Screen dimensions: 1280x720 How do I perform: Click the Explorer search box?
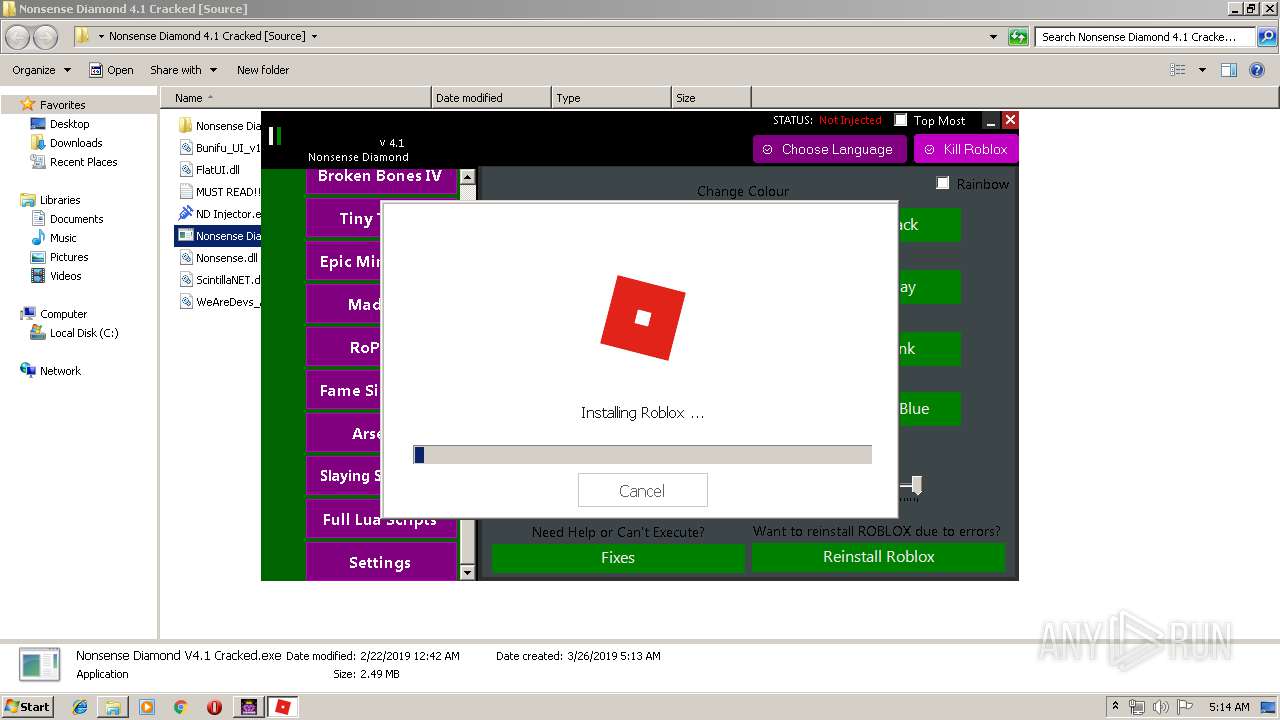click(x=1144, y=37)
